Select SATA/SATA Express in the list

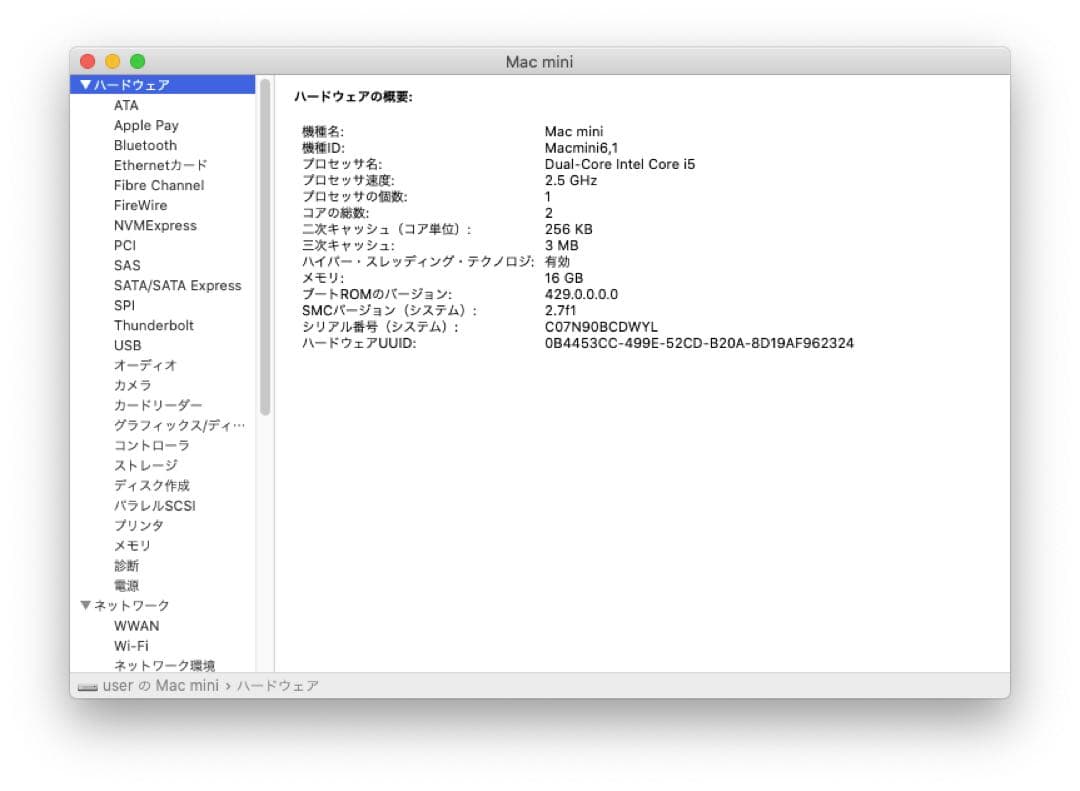tap(178, 285)
